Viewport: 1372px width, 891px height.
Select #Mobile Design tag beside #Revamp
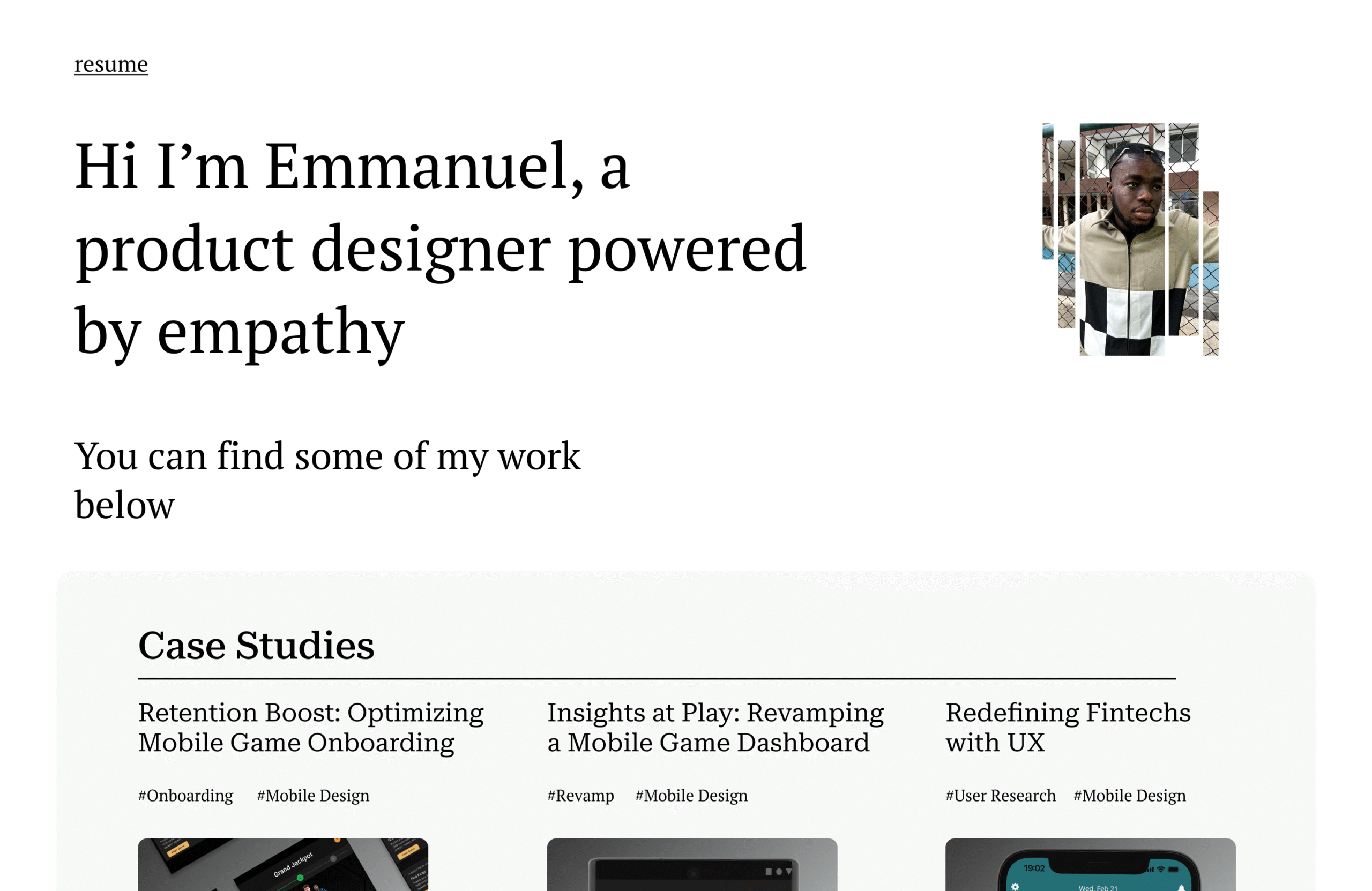(691, 796)
